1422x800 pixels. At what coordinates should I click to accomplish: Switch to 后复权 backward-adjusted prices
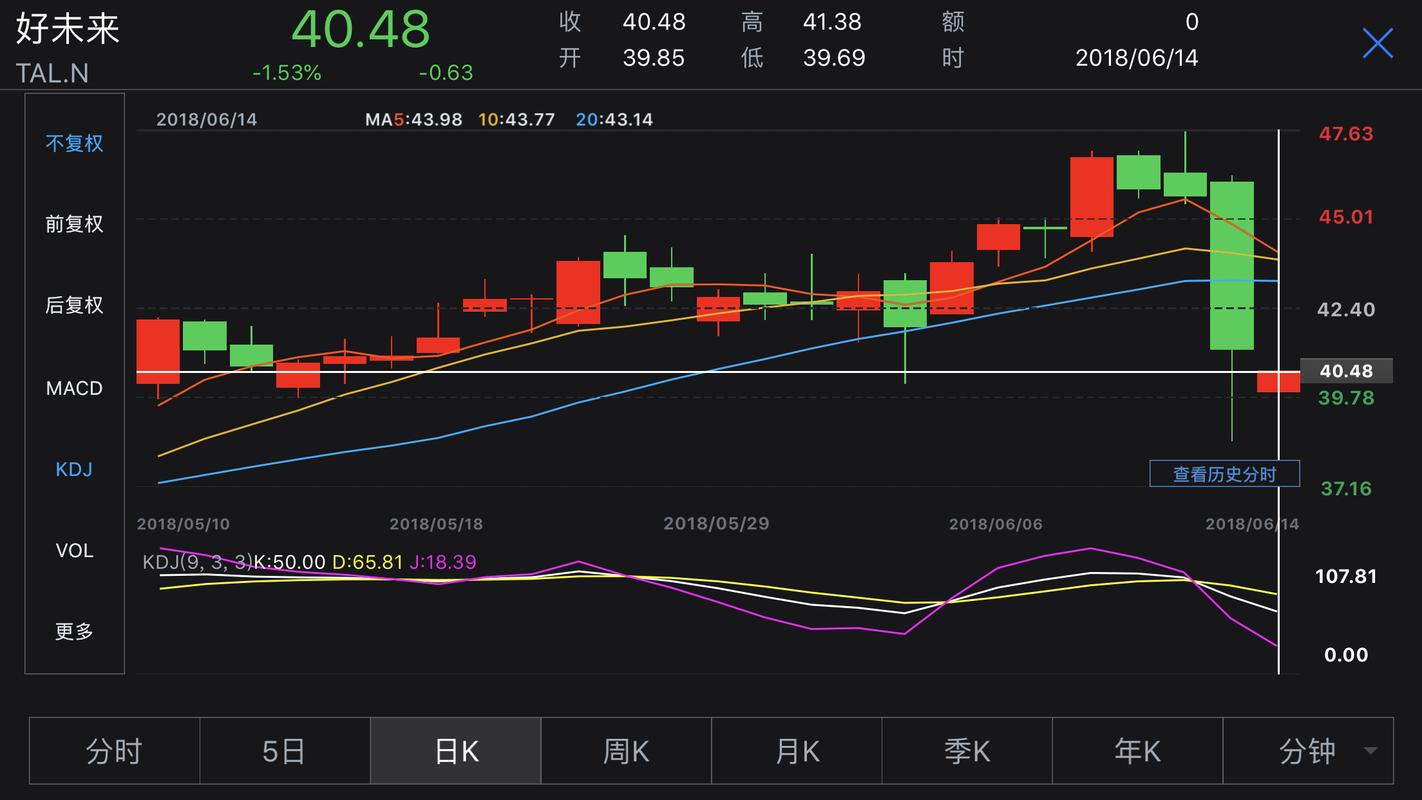pyautogui.click(x=73, y=305)
